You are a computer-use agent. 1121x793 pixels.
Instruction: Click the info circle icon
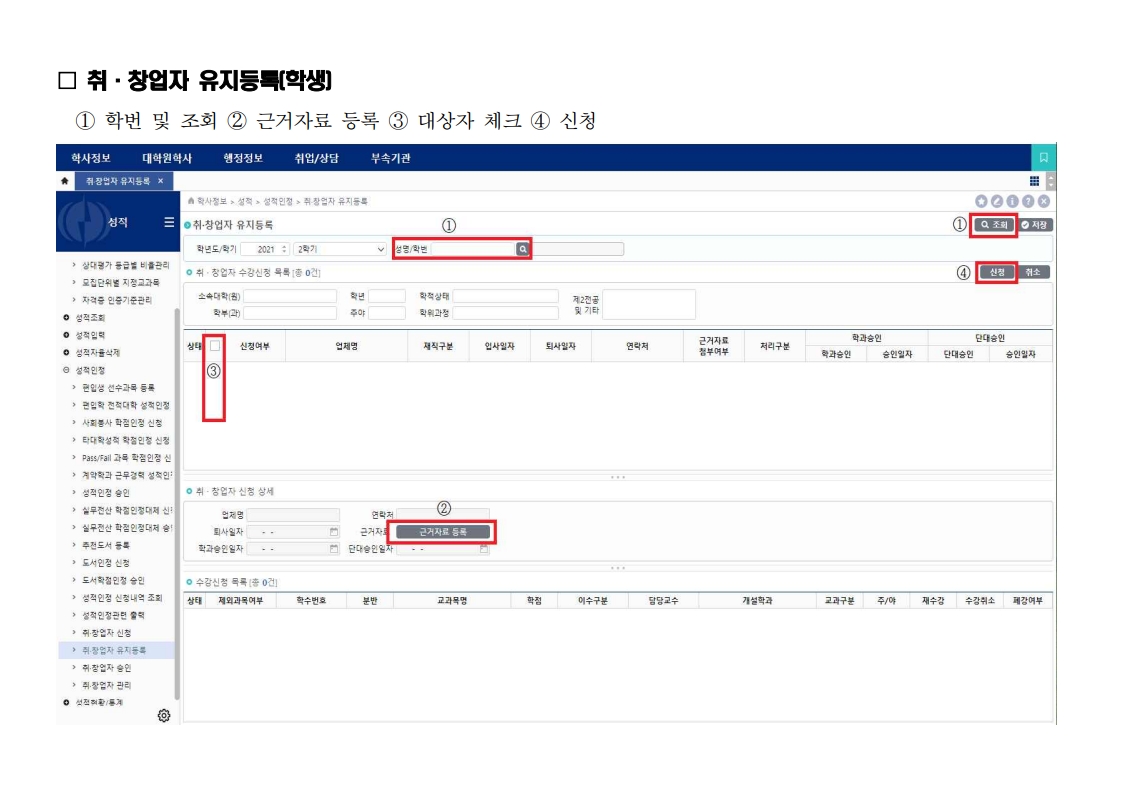click(1012, 201)
